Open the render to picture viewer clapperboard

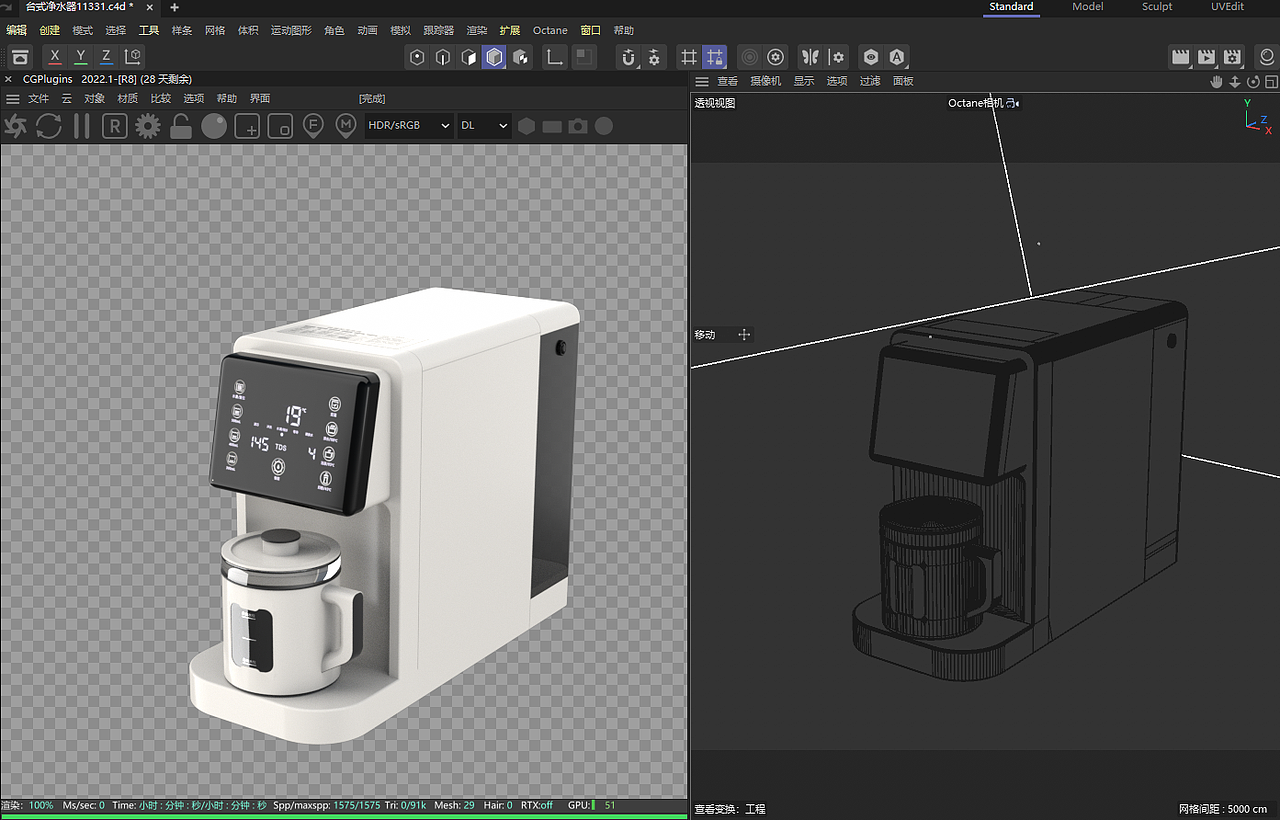pyautogui.click(x=1207, y=57)
